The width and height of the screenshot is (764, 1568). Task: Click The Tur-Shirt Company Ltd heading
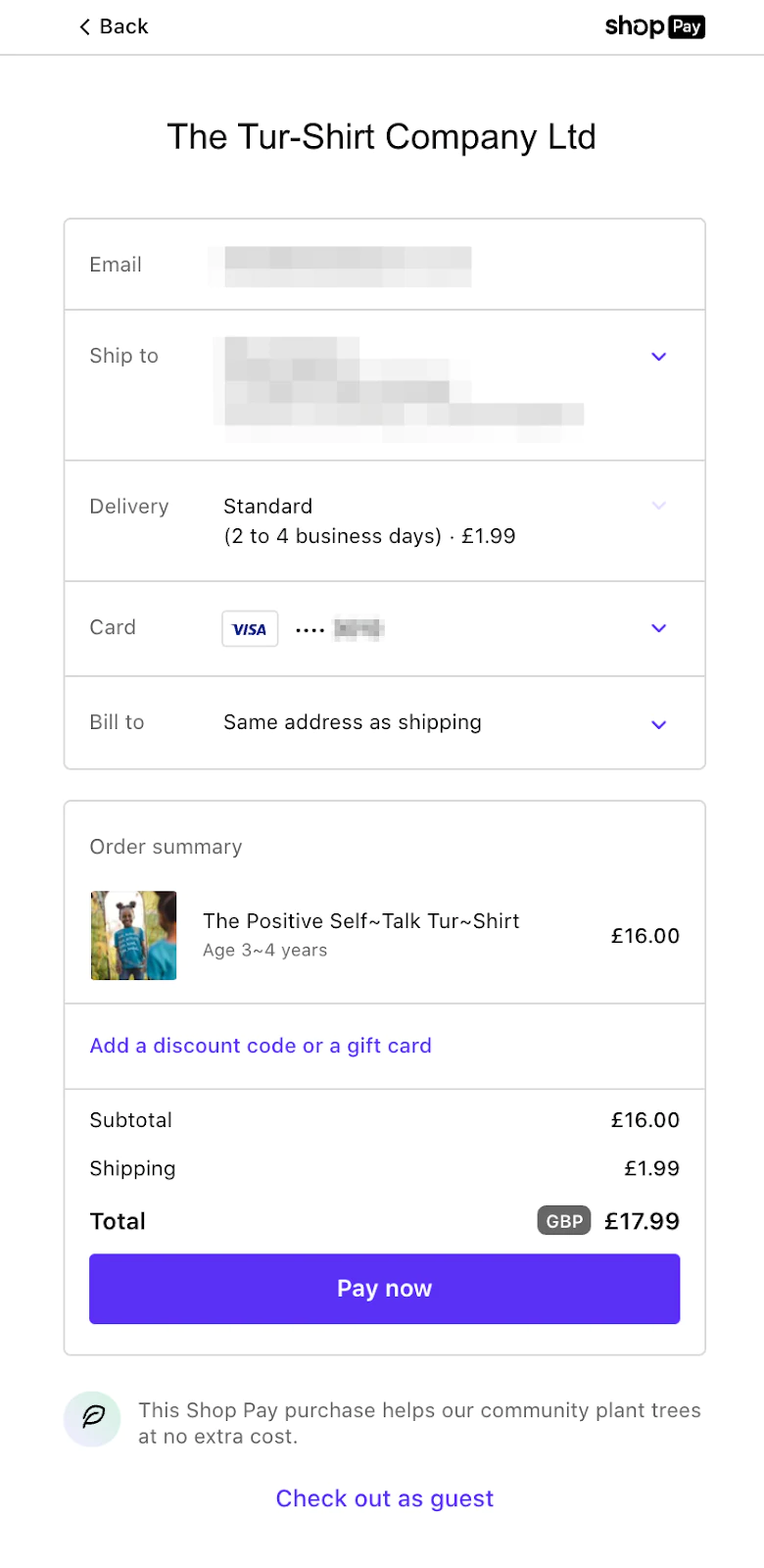[381, 137]
